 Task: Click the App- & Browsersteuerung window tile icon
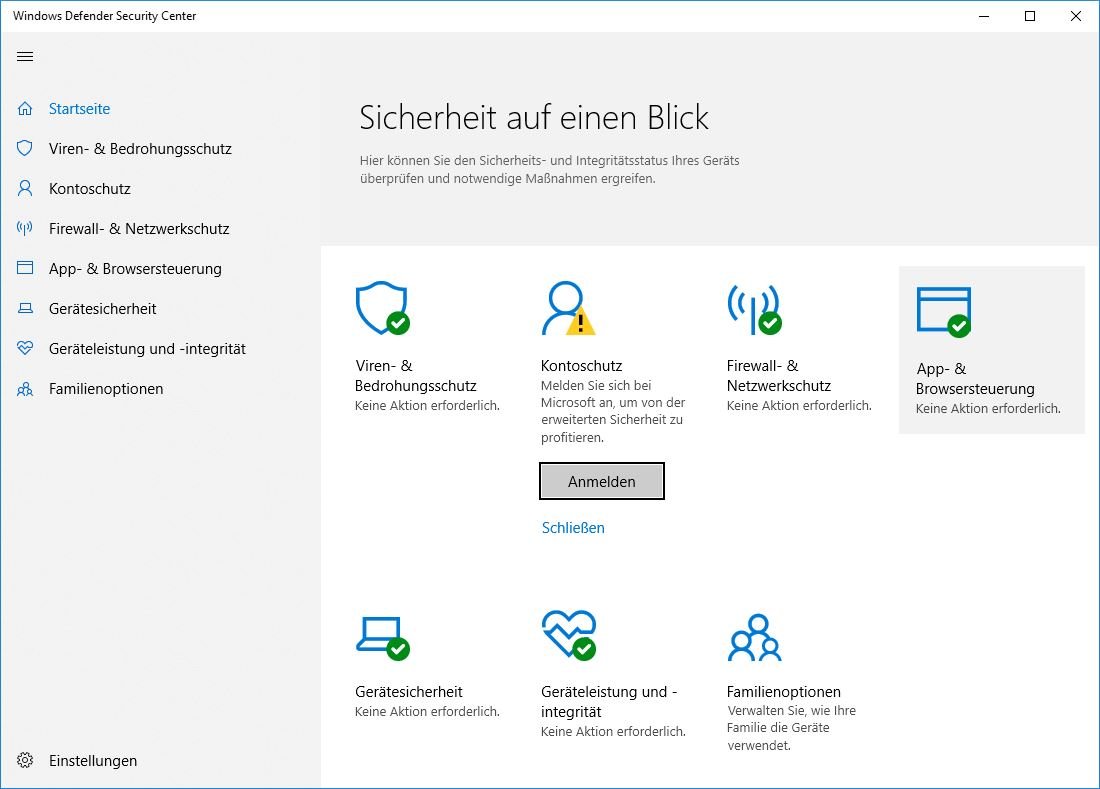(x=943, y=311)
